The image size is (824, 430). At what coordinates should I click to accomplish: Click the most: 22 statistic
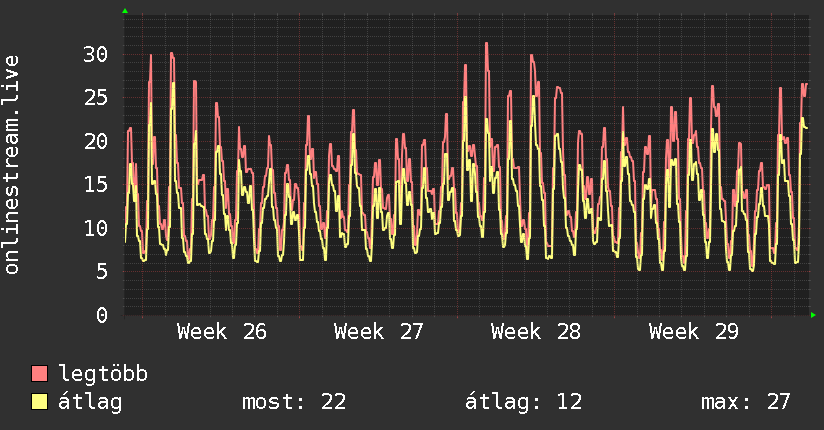tap(294, 402)
